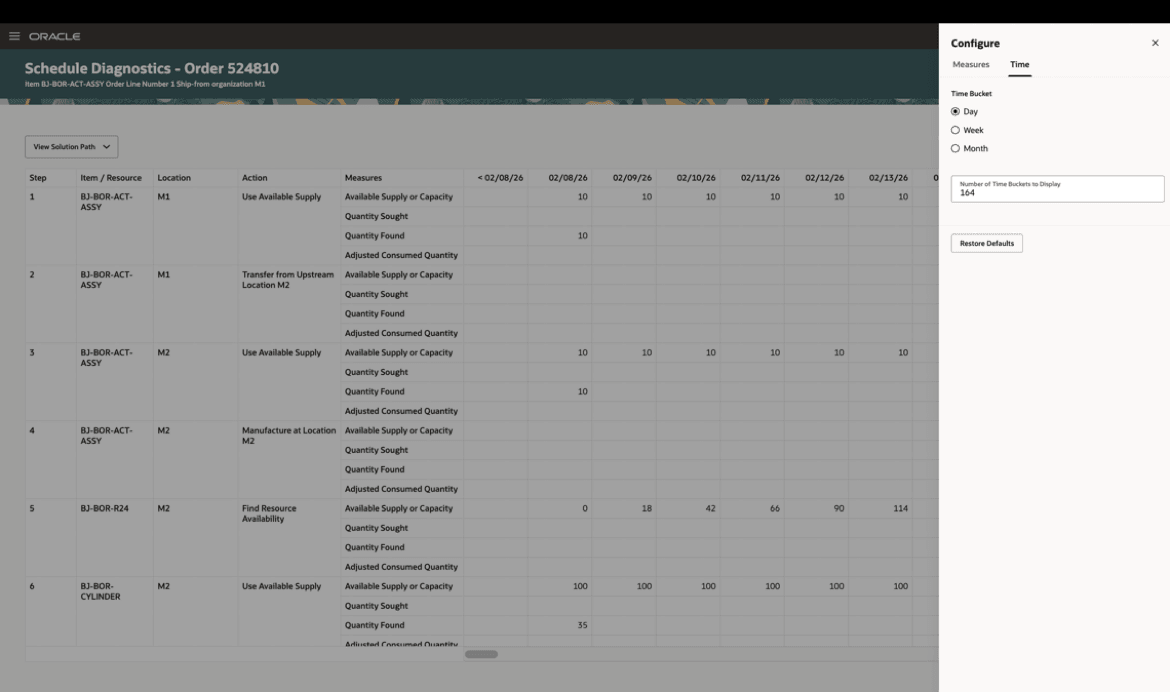Select the Week time bucket
Screen dimensions: 1170x692
[957, 130]
